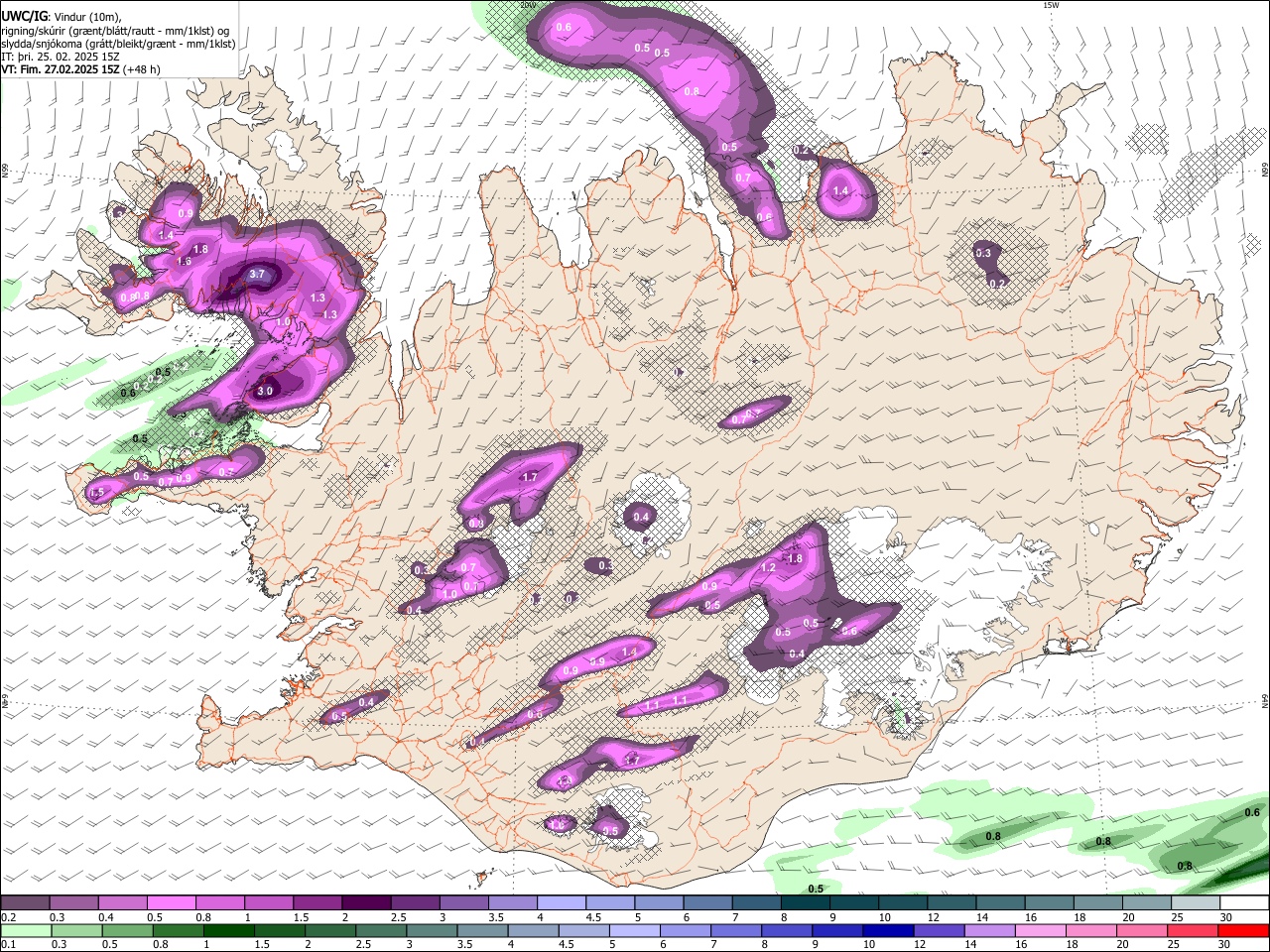The image size is (1270, 952).
Task: Click the IT initial time line
Action: coord(61,57)
